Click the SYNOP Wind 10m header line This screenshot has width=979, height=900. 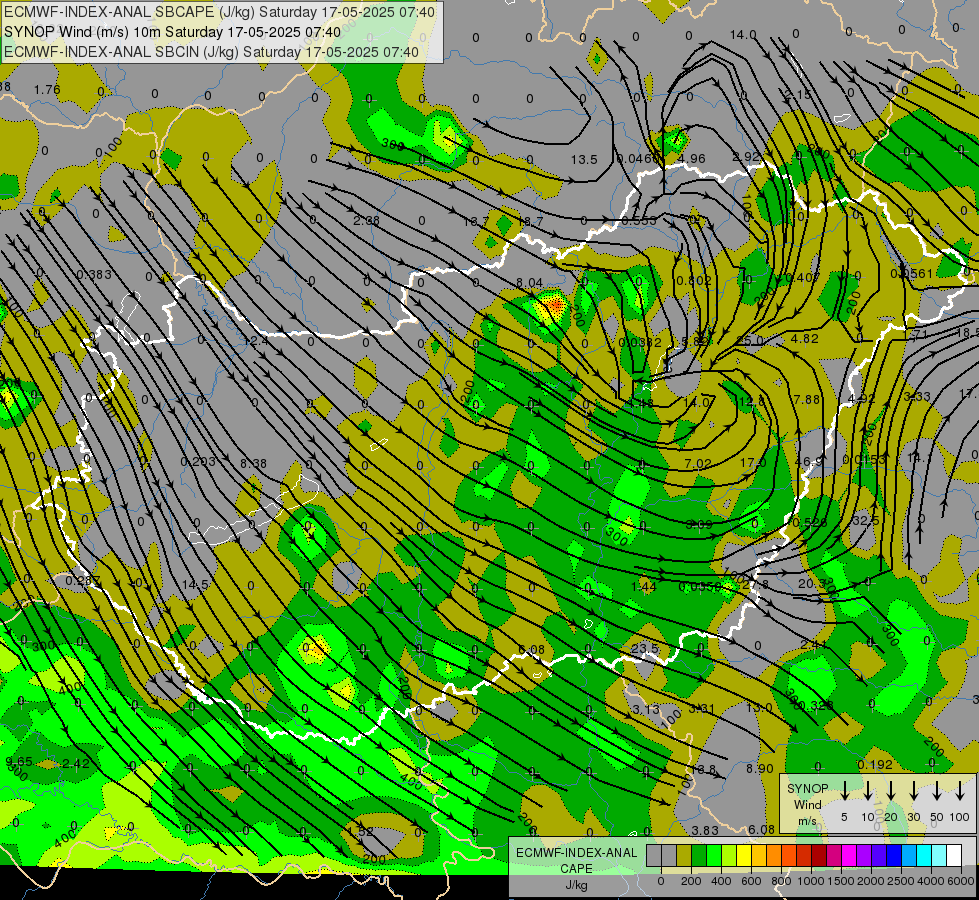[172, 32]
